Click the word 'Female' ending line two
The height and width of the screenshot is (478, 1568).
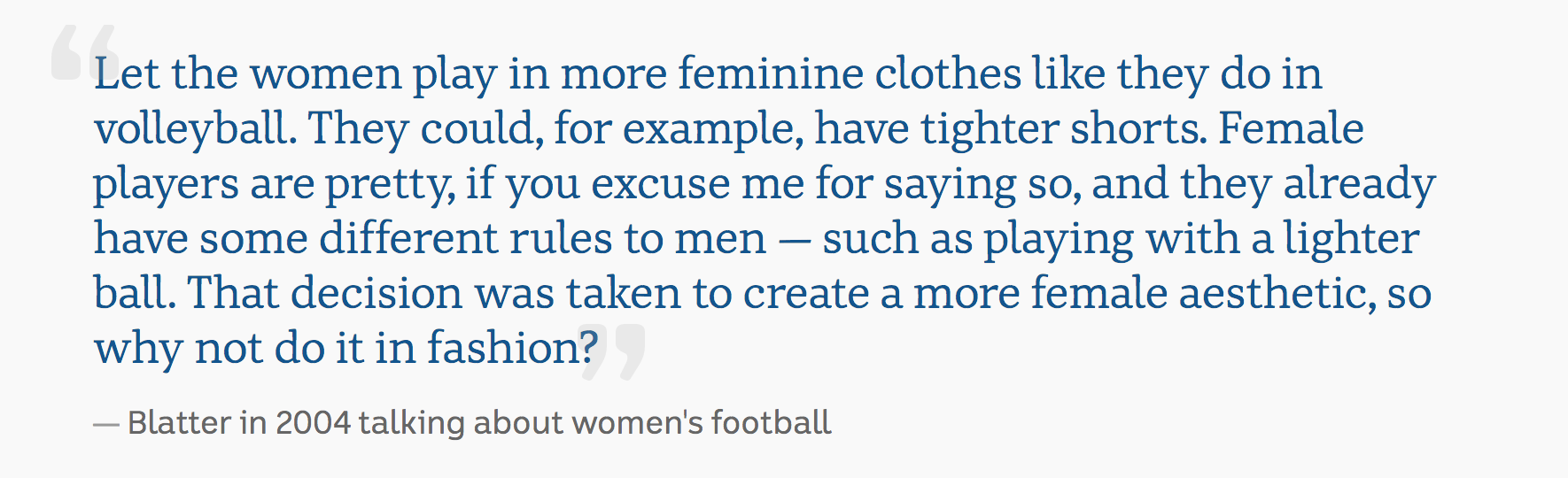(1292, 128)
